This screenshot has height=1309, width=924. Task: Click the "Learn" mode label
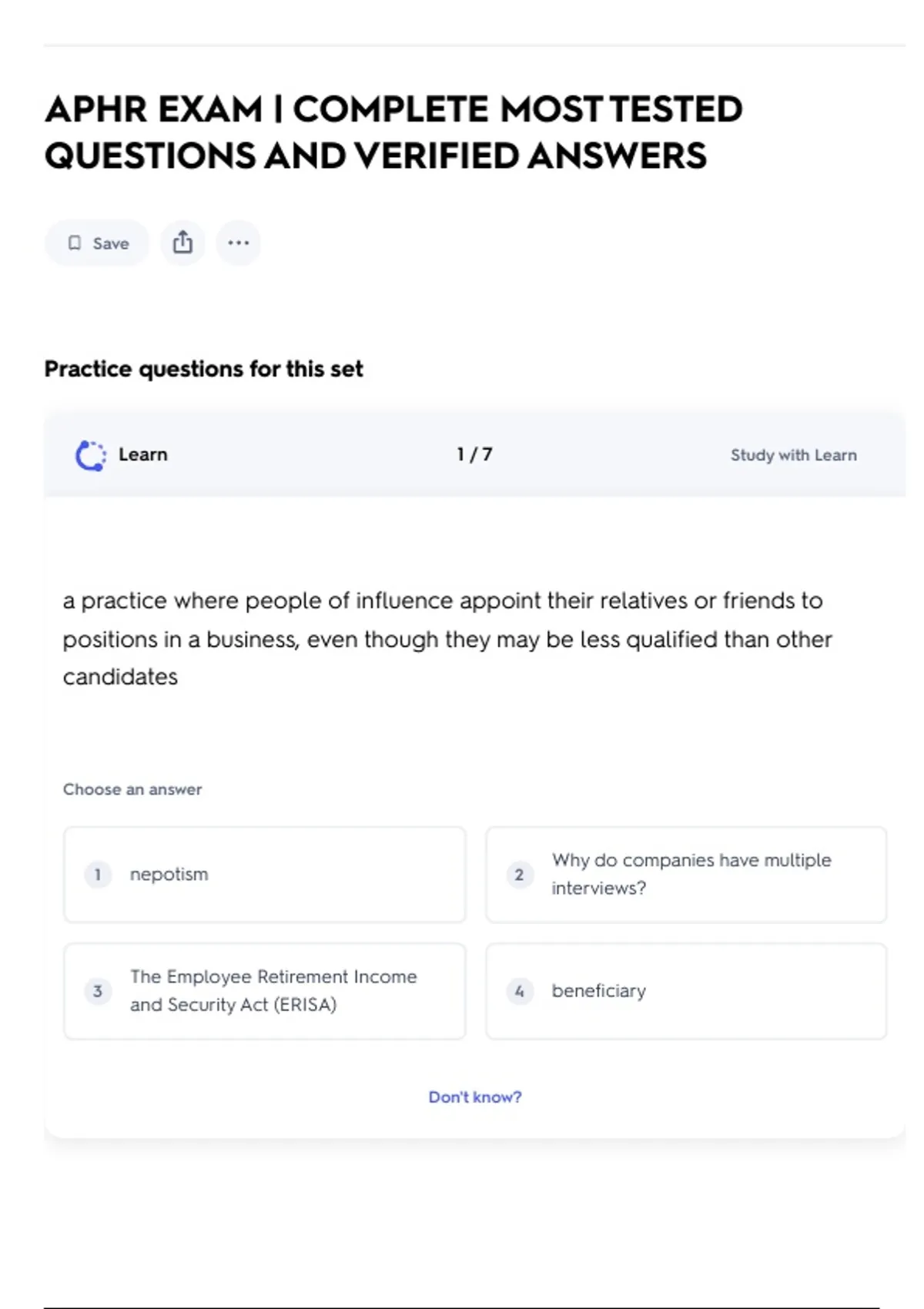tap(143, 454)
